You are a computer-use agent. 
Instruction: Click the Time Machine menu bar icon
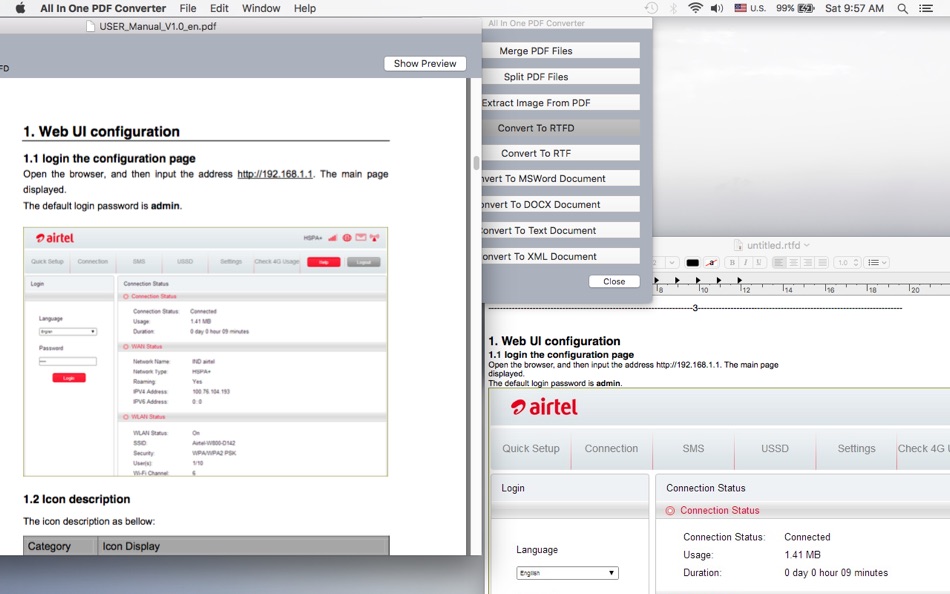[651, 8]
